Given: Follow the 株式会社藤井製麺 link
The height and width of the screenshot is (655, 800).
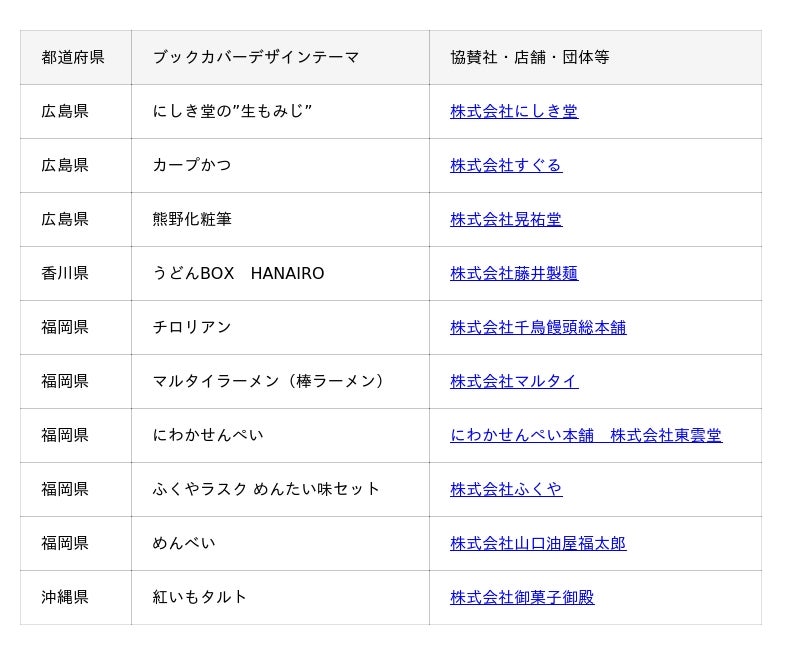Looking at the screenshot, I should (x=514, y=273).
